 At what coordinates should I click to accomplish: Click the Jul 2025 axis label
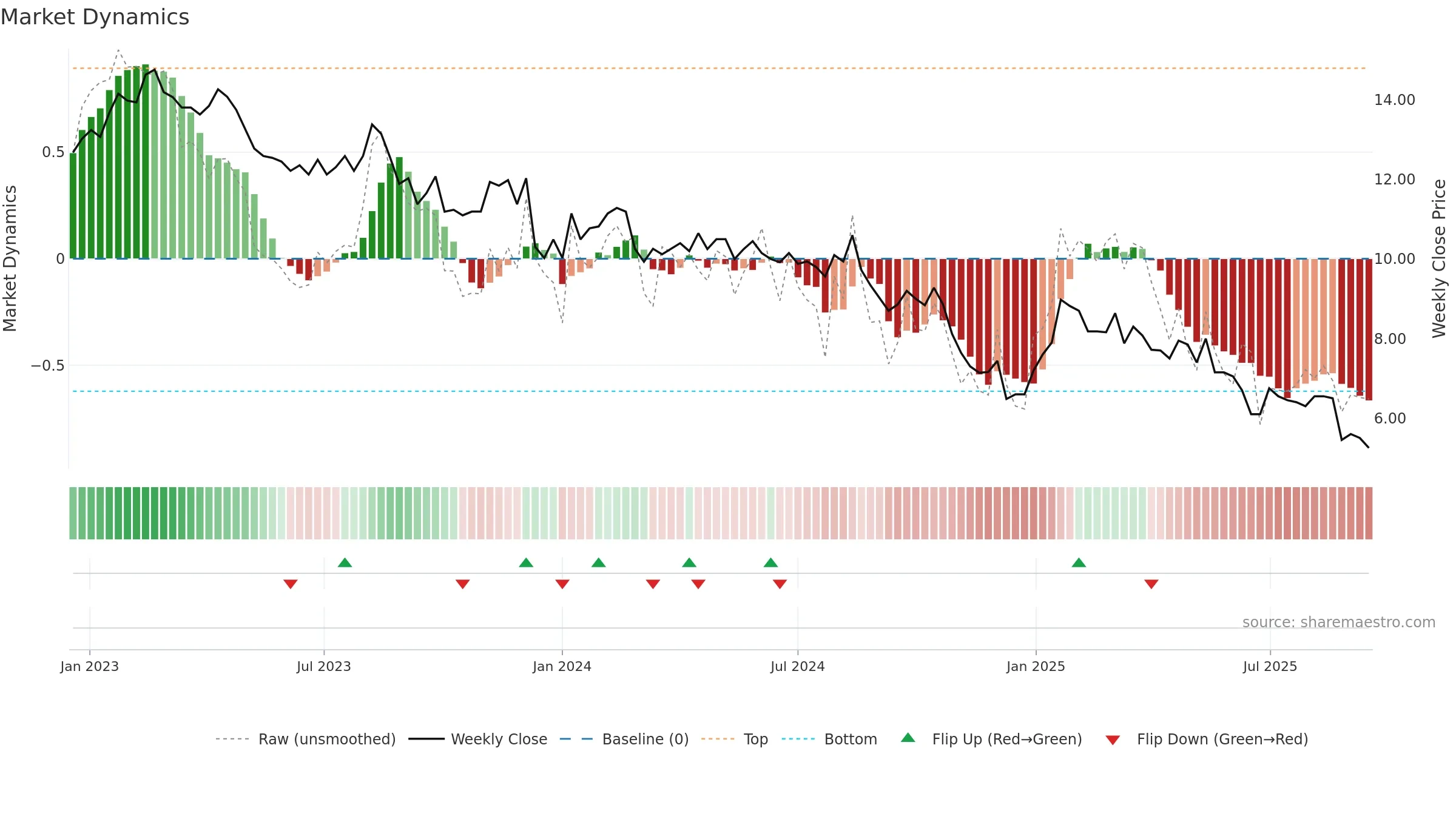tap(1270, 667)
